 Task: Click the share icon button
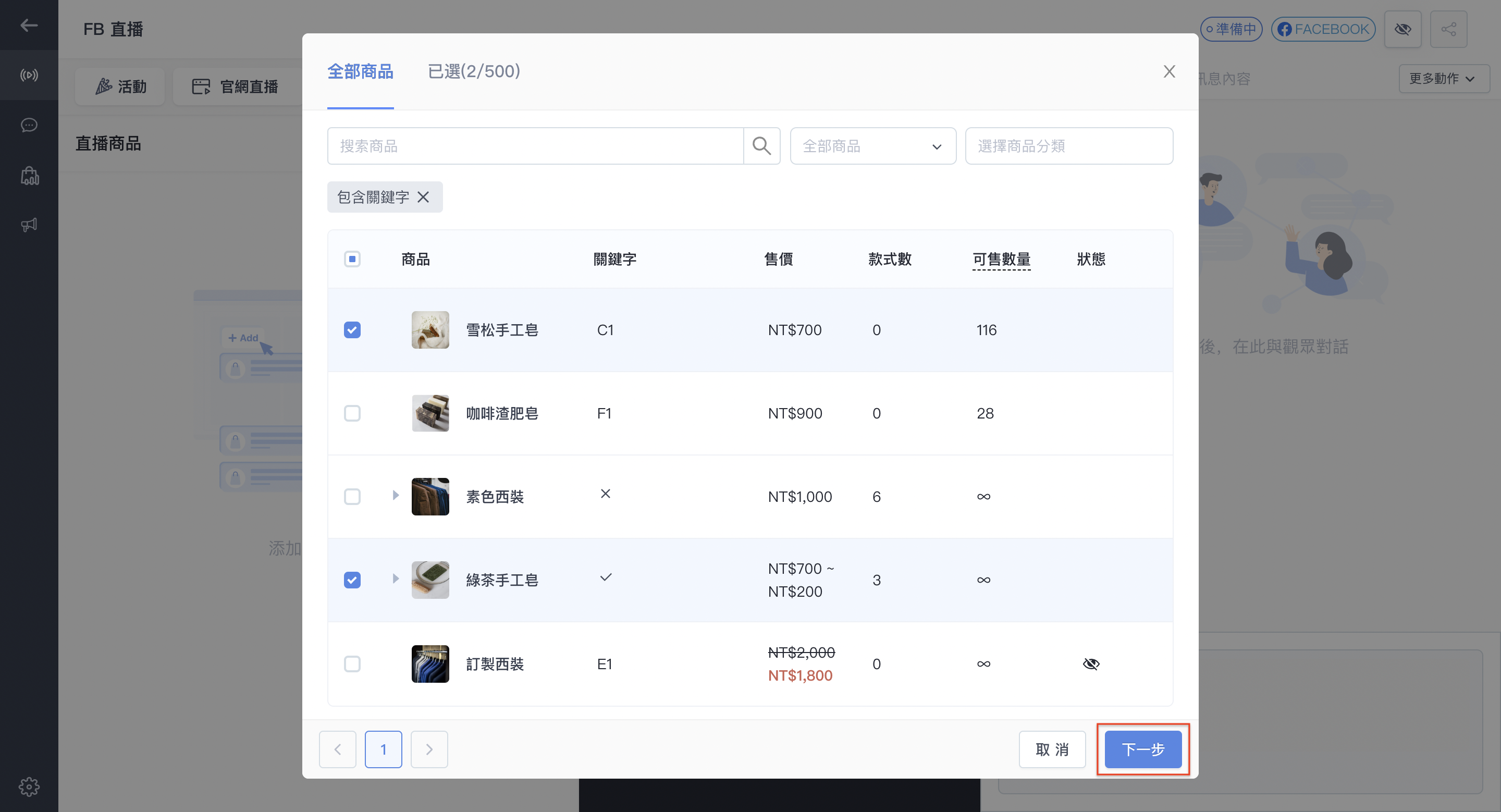(x=1448, y=29)
